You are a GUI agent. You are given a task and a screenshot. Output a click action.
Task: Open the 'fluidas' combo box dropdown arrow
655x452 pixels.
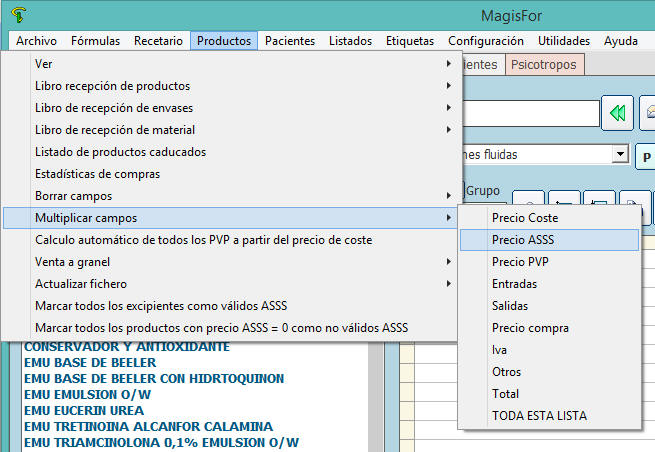[620, 154]
